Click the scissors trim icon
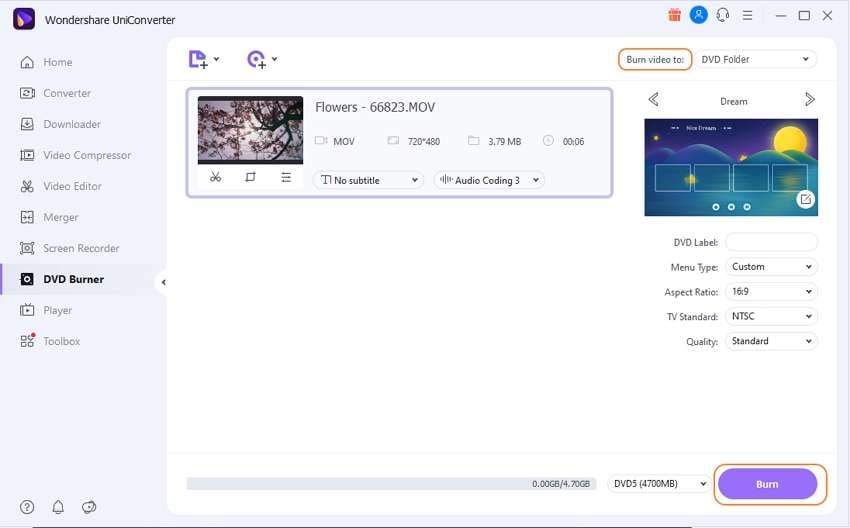 215,177
